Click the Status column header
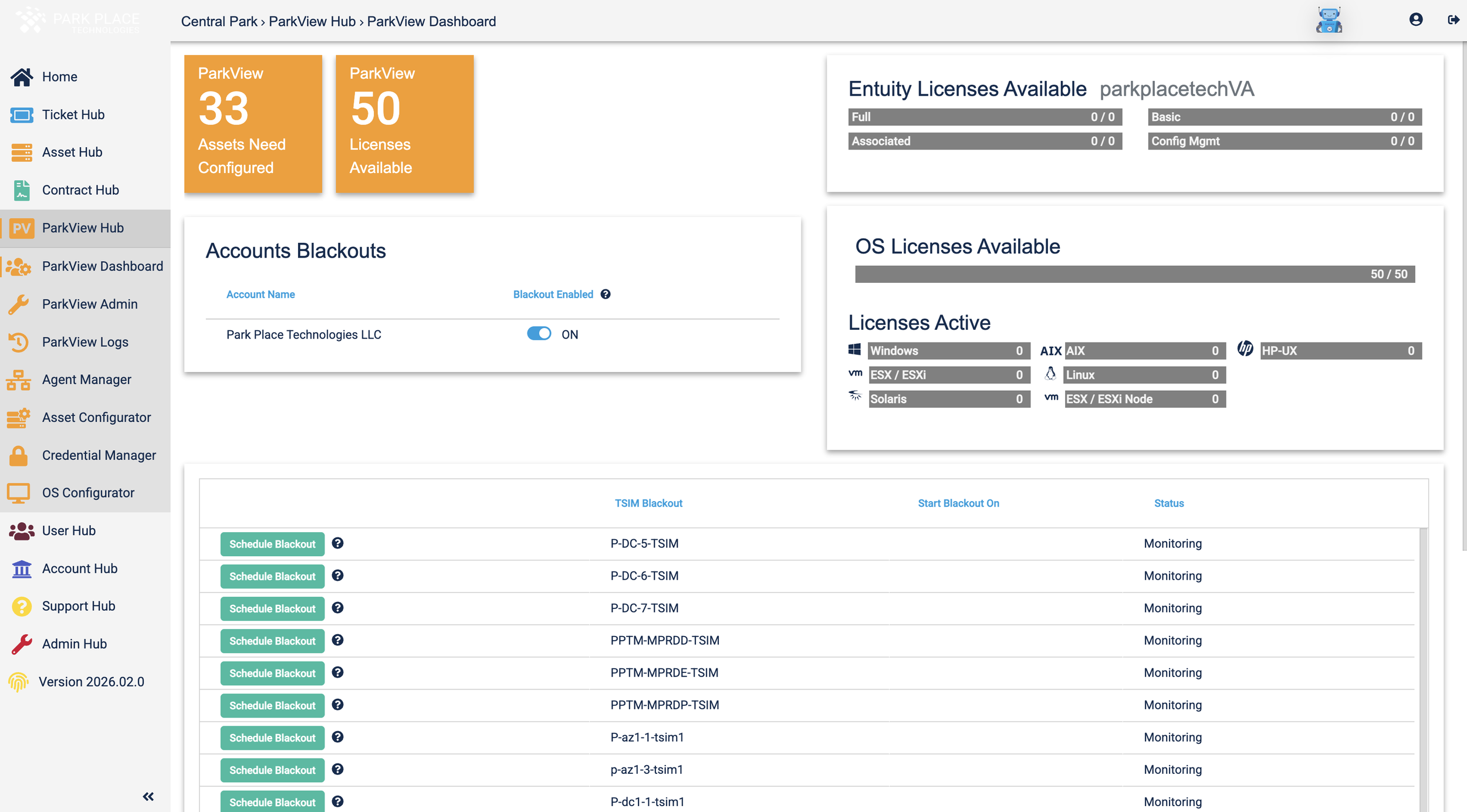 1169,503
